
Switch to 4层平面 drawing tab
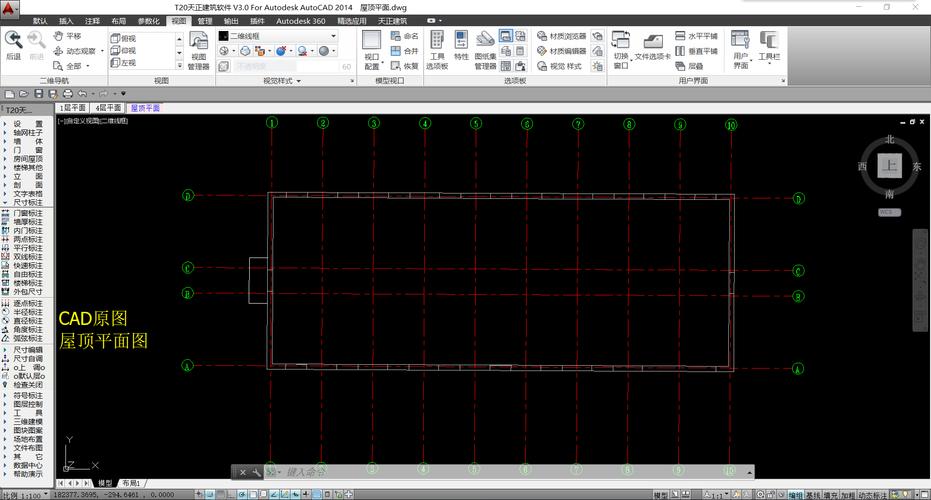(108, 108)
